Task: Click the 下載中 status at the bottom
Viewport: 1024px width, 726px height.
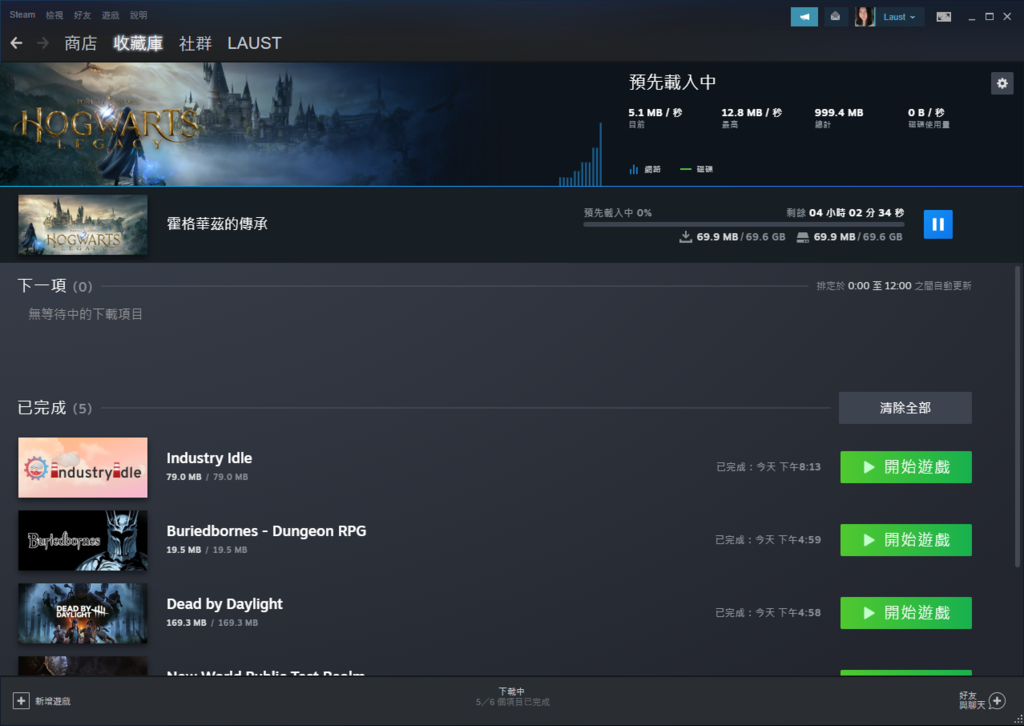Action: click(x=512, y=691)
